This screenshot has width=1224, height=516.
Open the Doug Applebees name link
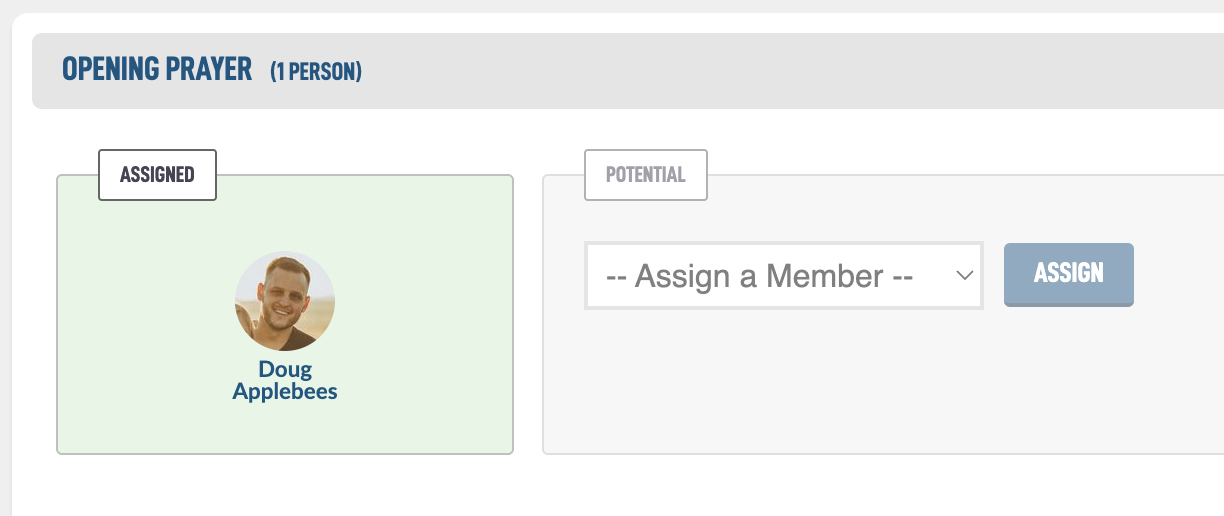click(285, 381)
